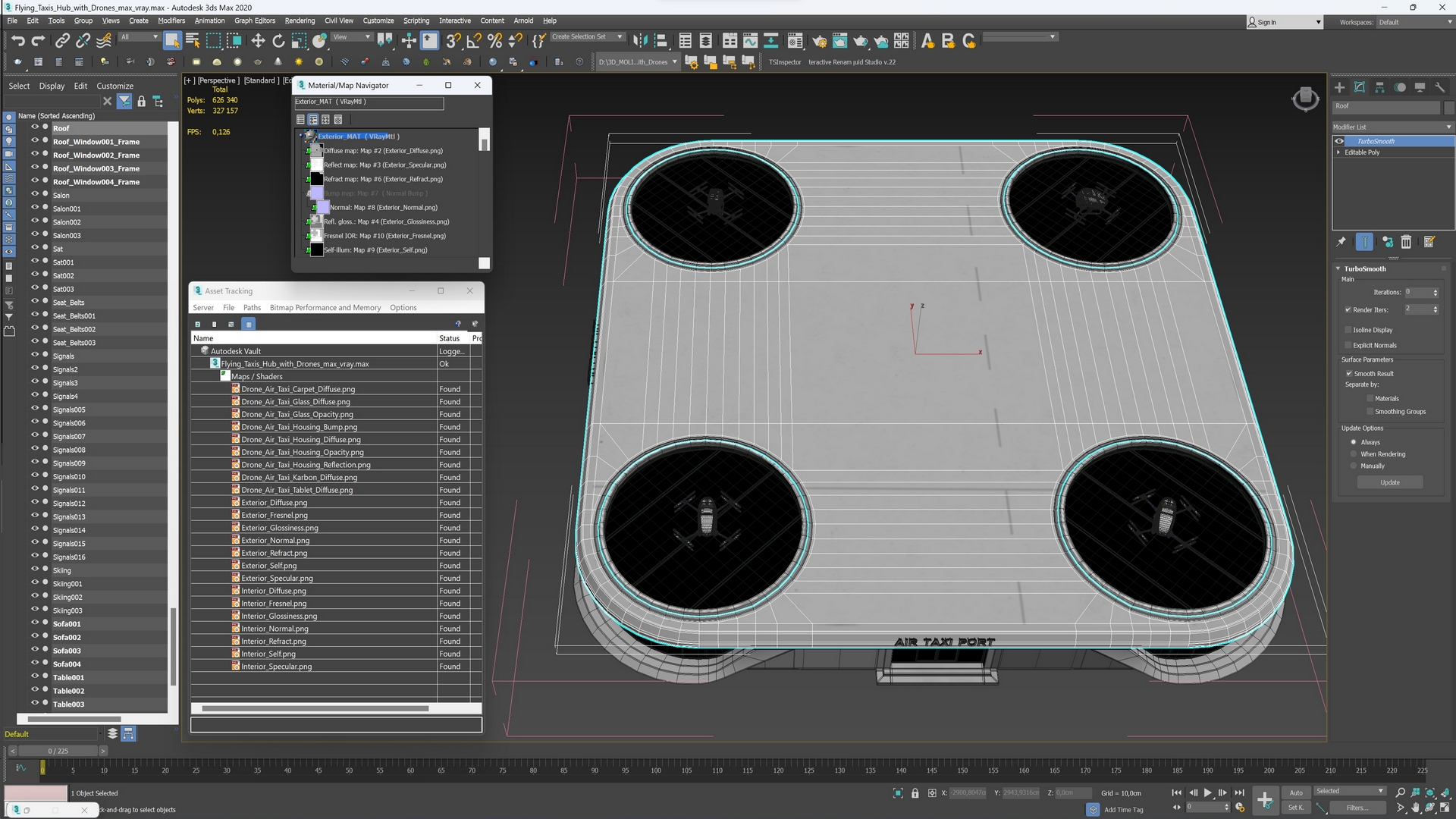Viewport: 1456px width, 819px height.
Task: Choose the Select and Rotate tool
Action: coord(278,41)
